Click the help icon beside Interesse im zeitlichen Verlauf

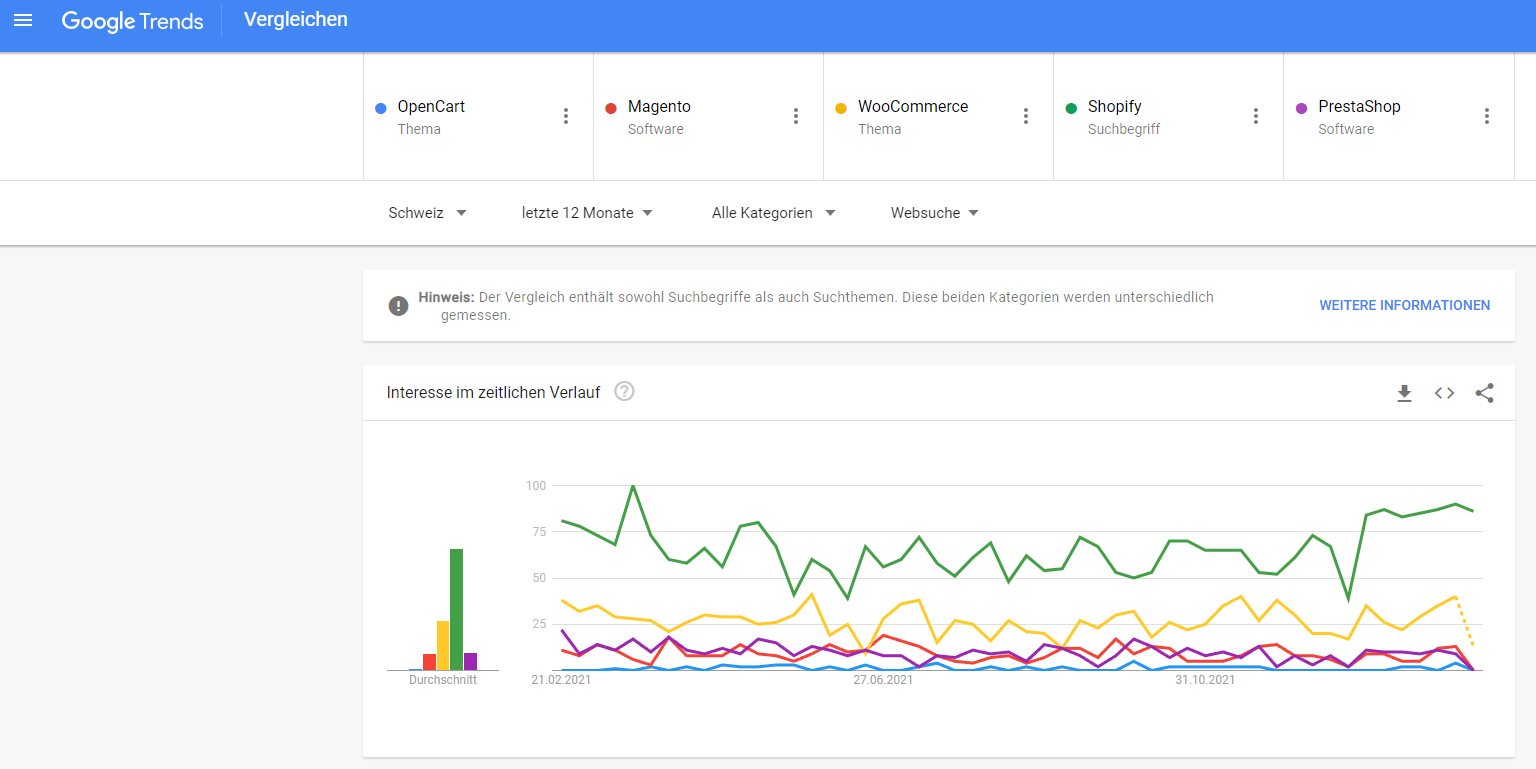[624, 391]
